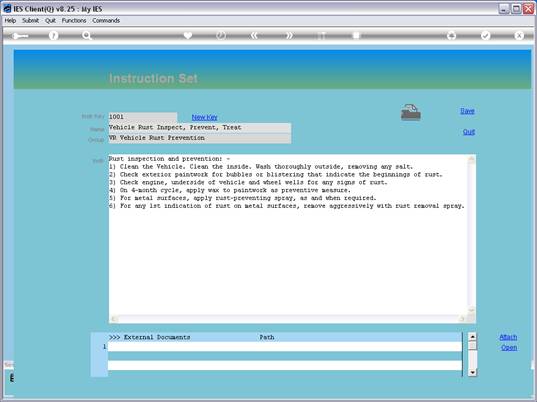Click the double right arrow next icon
The height and width of the screenshot is (402, 537).
(x=289, y=35)
